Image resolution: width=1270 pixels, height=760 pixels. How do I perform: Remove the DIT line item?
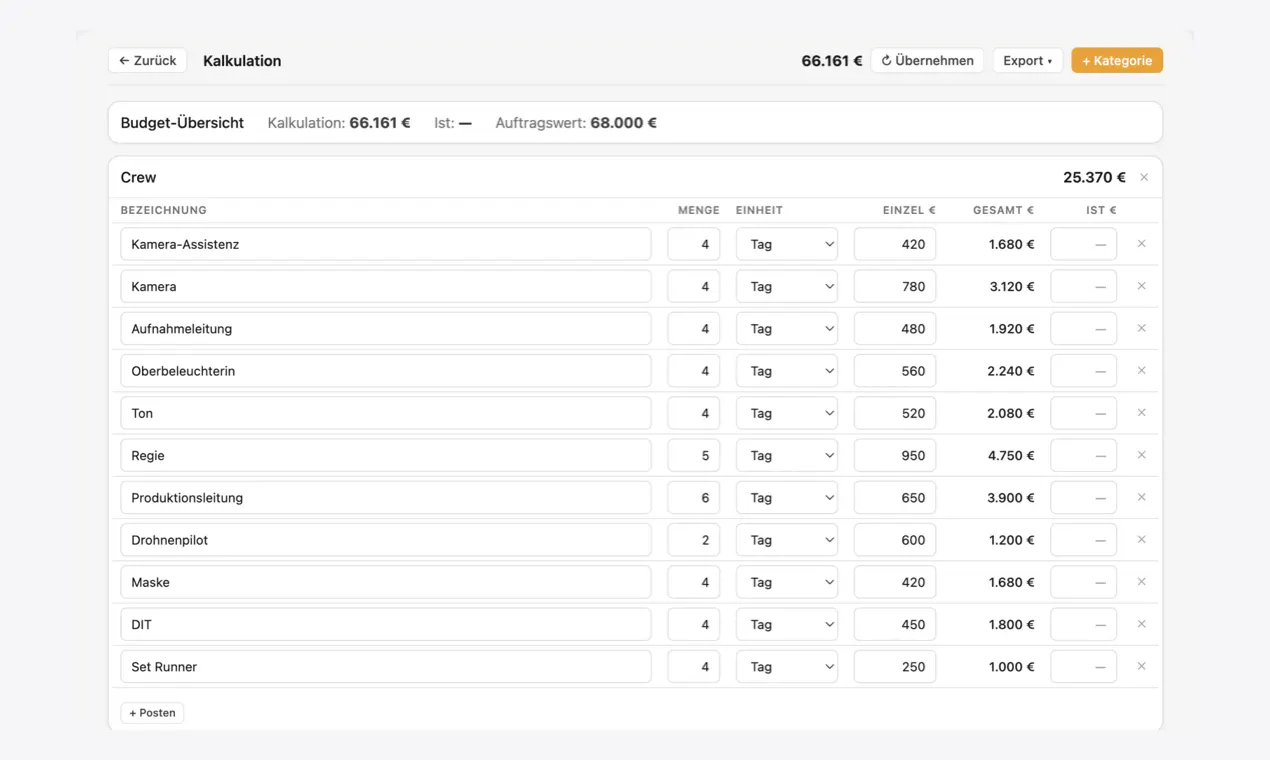pos(1141,624)
